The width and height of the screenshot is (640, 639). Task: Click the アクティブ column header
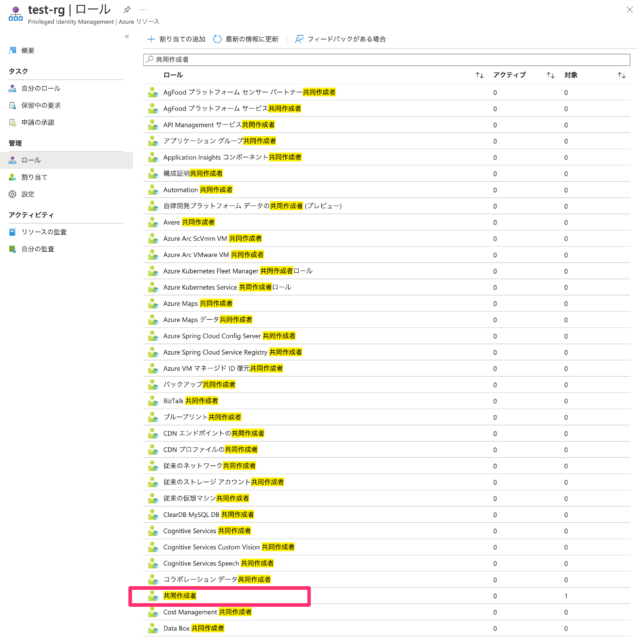[509, 75]
